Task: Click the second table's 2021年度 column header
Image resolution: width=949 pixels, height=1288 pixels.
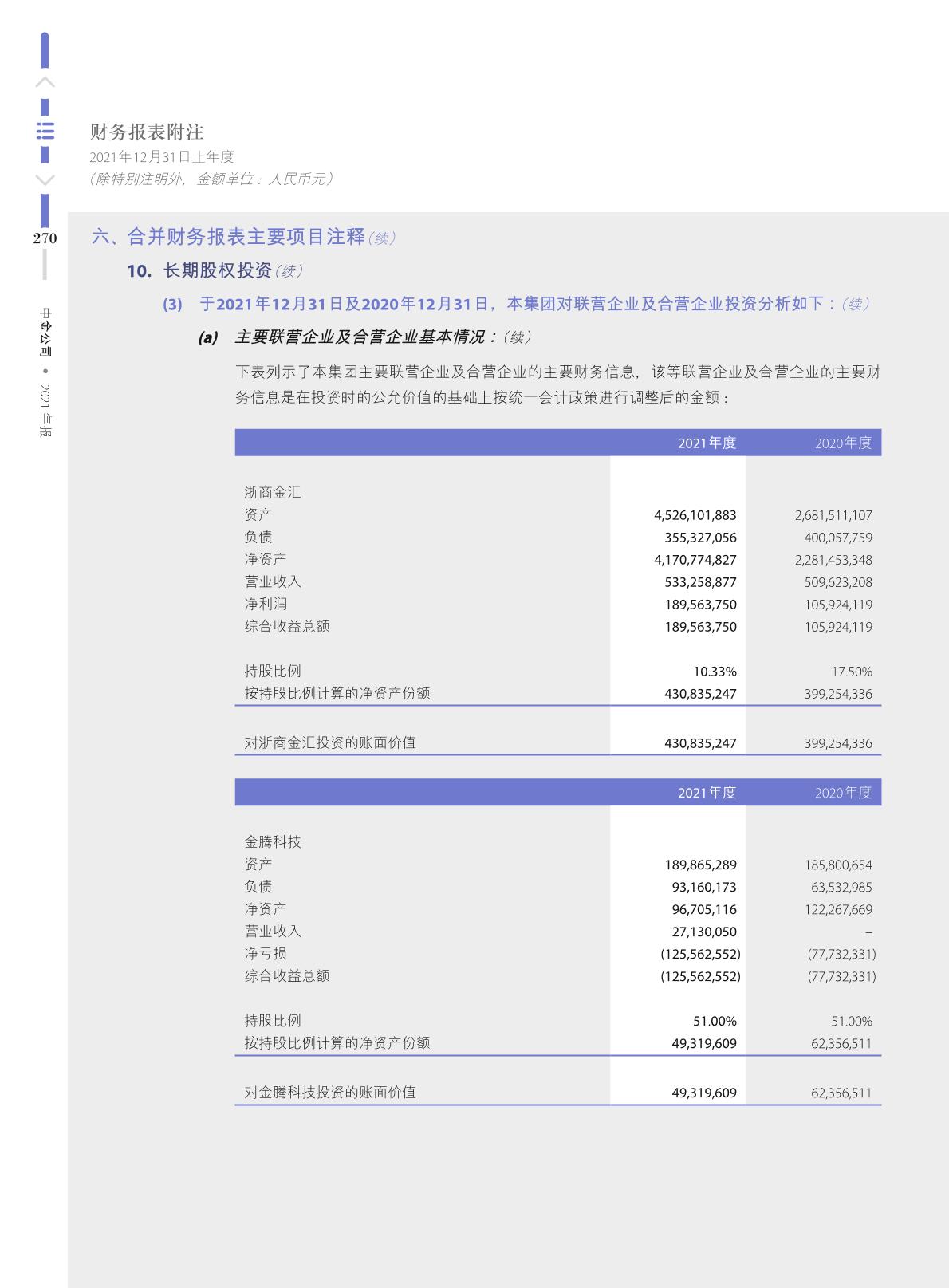Action: (707, 792)
